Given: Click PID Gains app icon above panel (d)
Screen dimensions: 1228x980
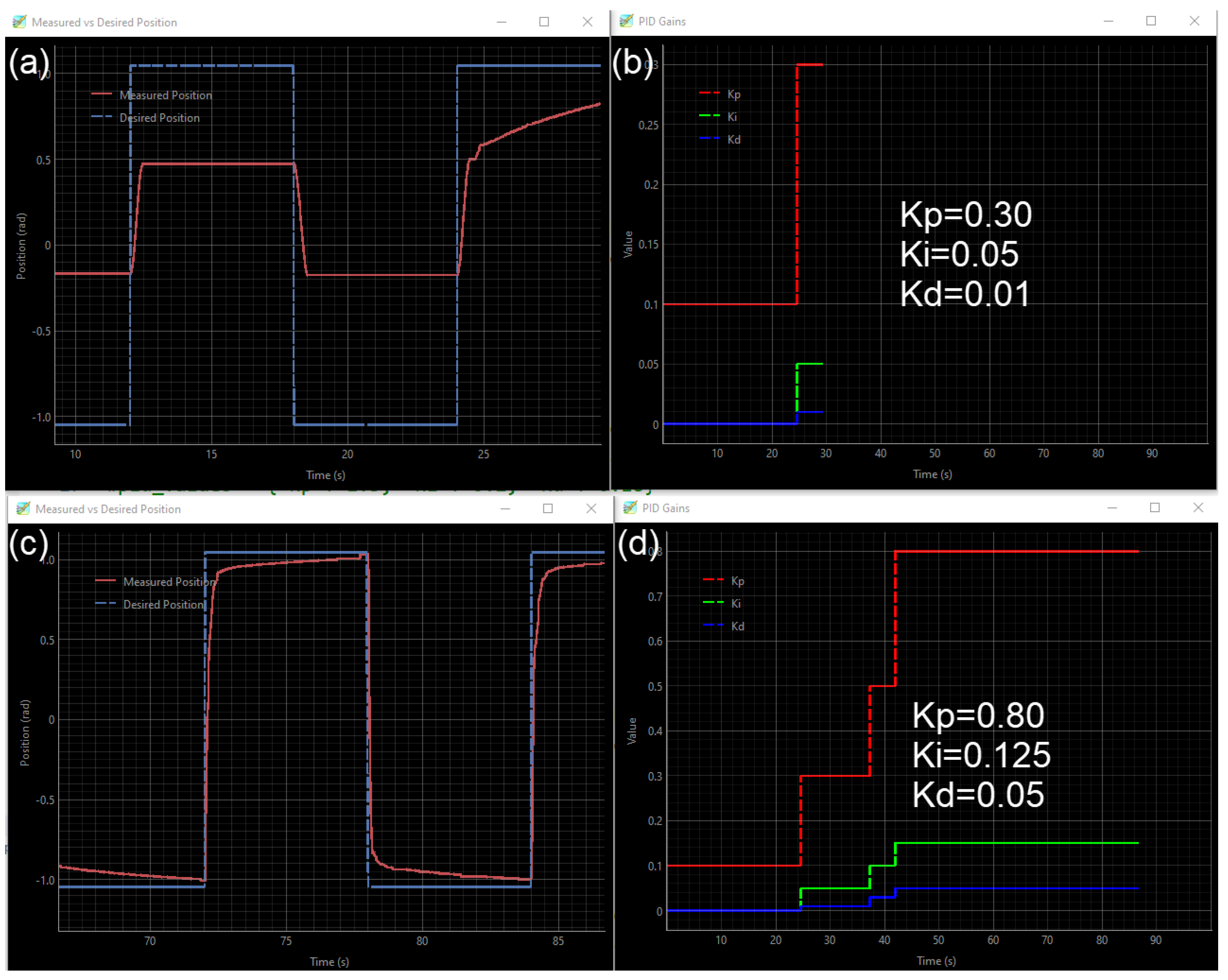Looking at the screenshot, I should pos(630,507).
